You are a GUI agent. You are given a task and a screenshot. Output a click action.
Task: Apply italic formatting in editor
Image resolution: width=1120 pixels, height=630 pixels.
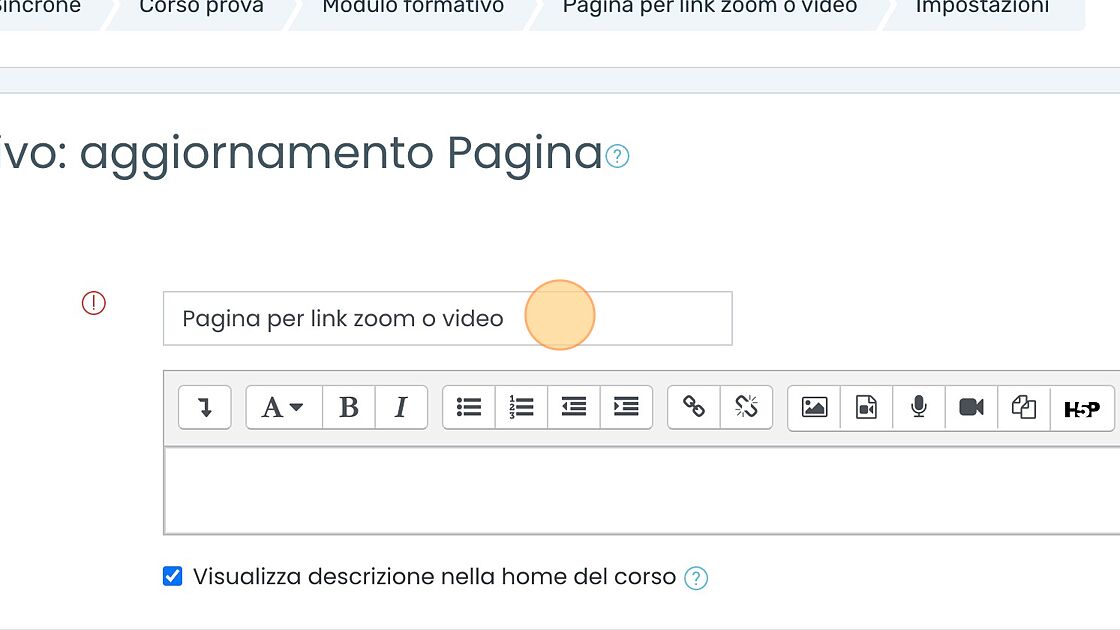(x=401, y=407)
